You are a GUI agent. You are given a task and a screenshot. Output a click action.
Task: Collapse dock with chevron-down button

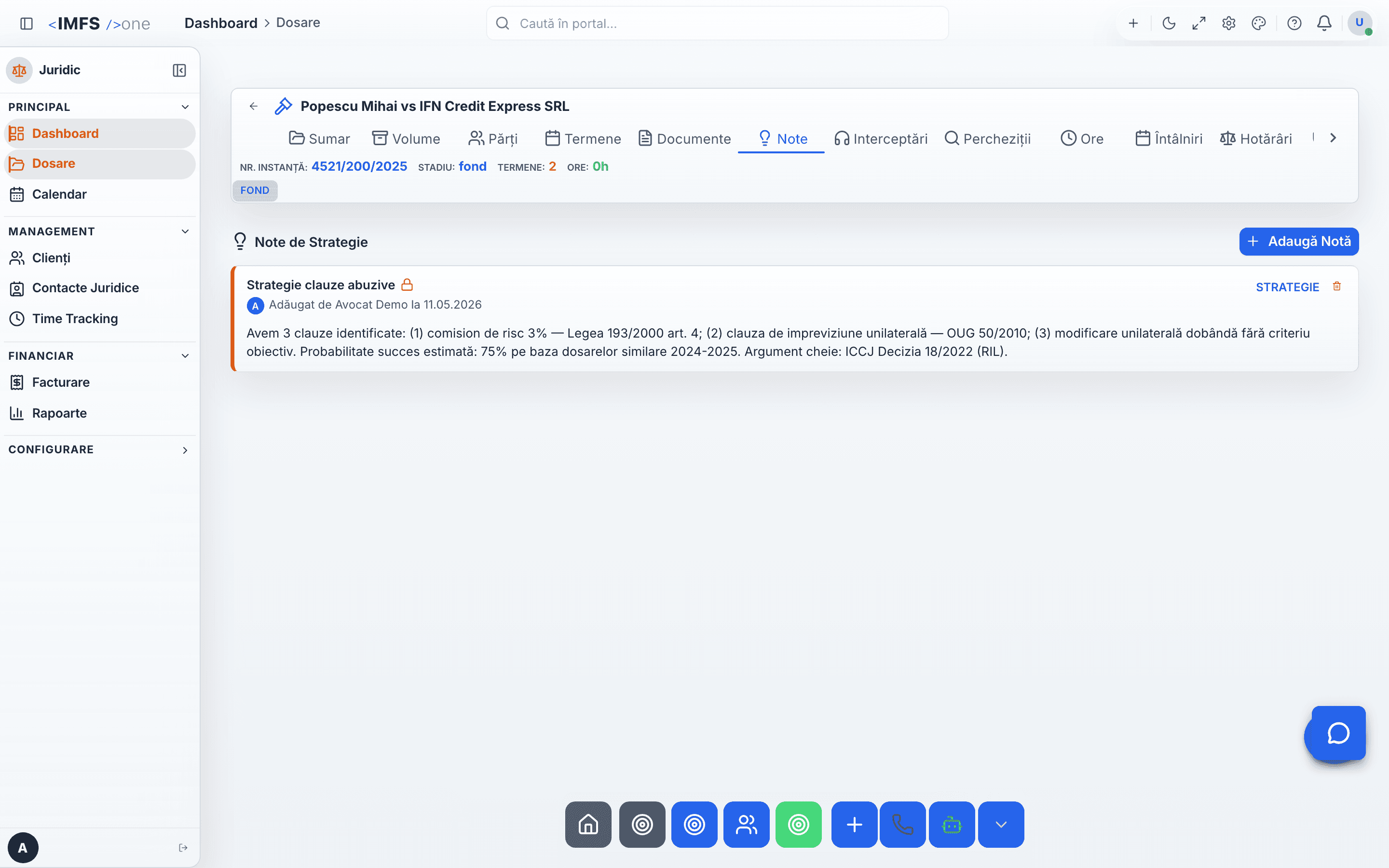click(x=1001, y=825)
